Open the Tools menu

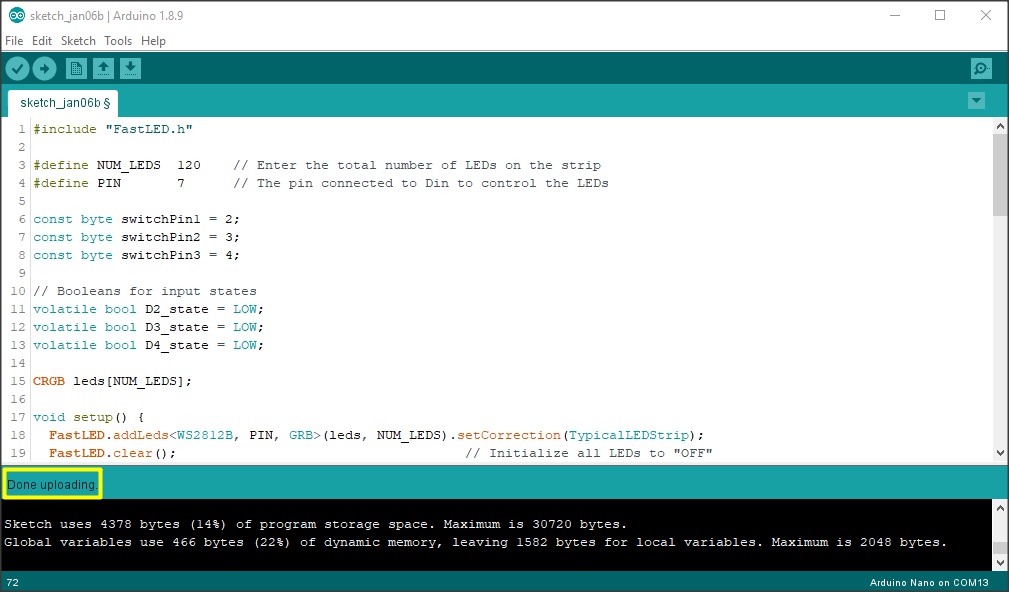coord(118,41)
